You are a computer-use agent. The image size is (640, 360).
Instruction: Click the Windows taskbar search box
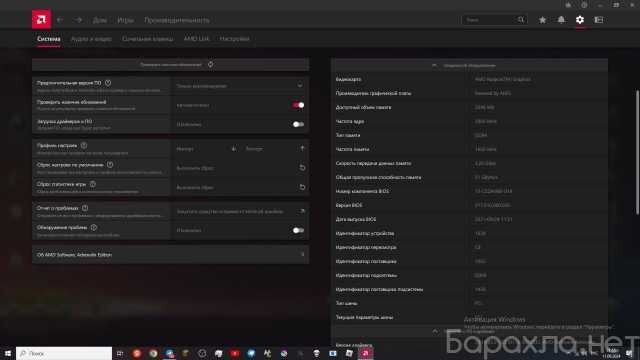64,353
